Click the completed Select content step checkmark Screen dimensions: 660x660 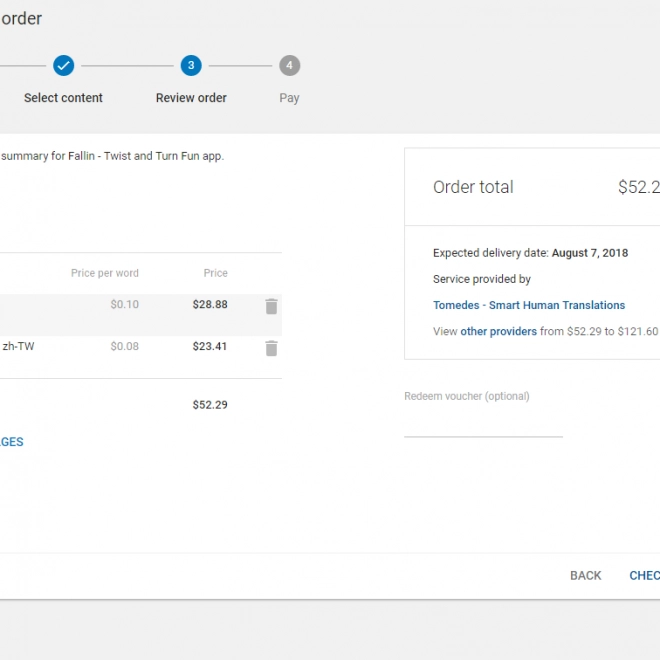64,66
